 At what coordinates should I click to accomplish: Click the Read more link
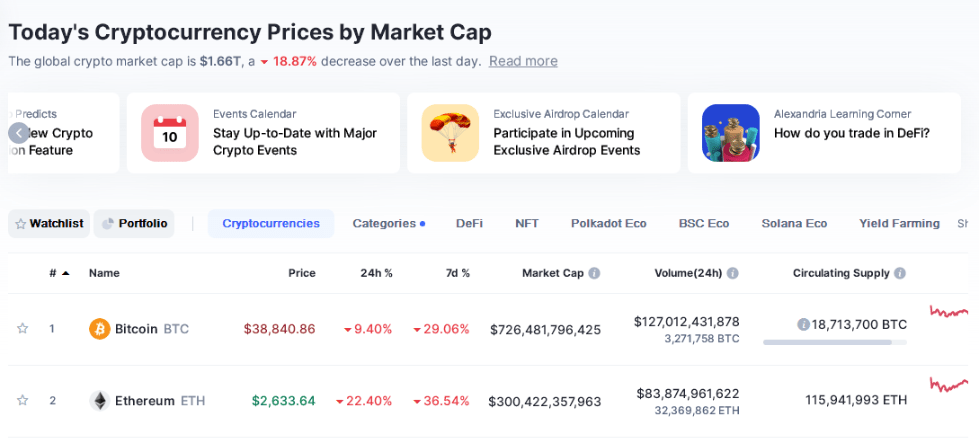click(523, 61)
